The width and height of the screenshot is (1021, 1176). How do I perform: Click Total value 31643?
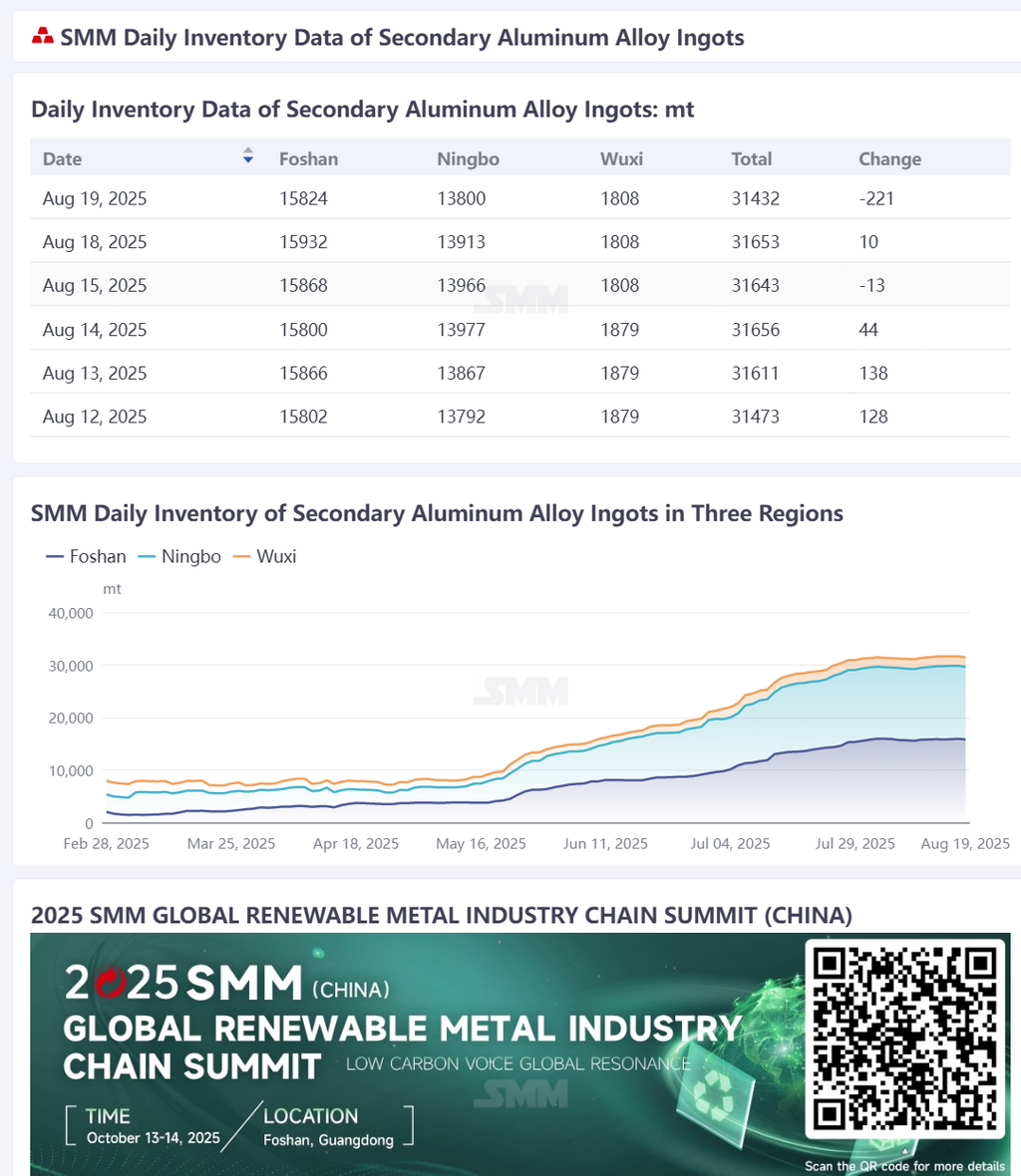(x=756, y=286)
